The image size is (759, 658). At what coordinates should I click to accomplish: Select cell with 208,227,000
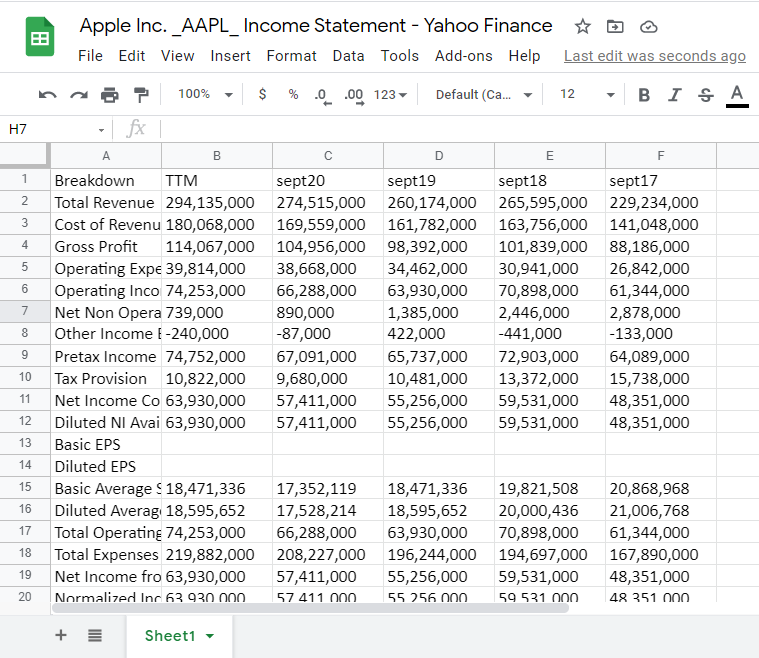point(328,554)
